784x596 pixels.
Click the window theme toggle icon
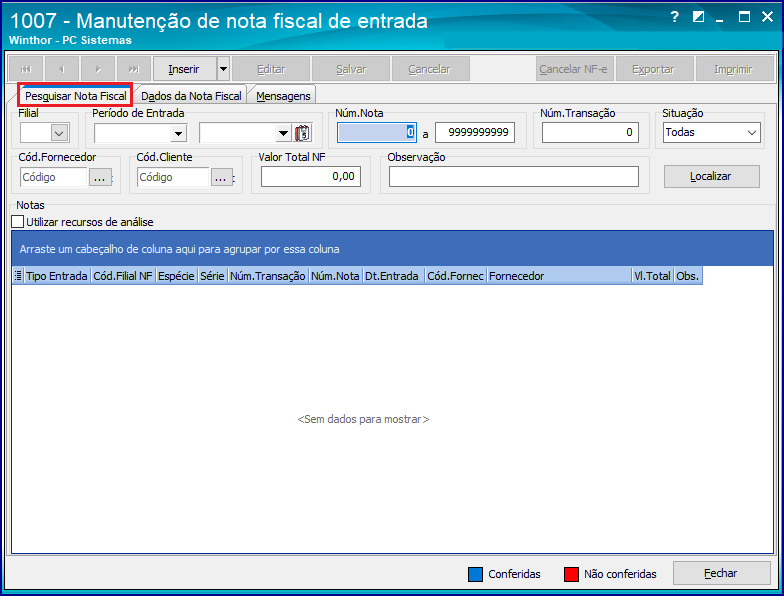698,17
